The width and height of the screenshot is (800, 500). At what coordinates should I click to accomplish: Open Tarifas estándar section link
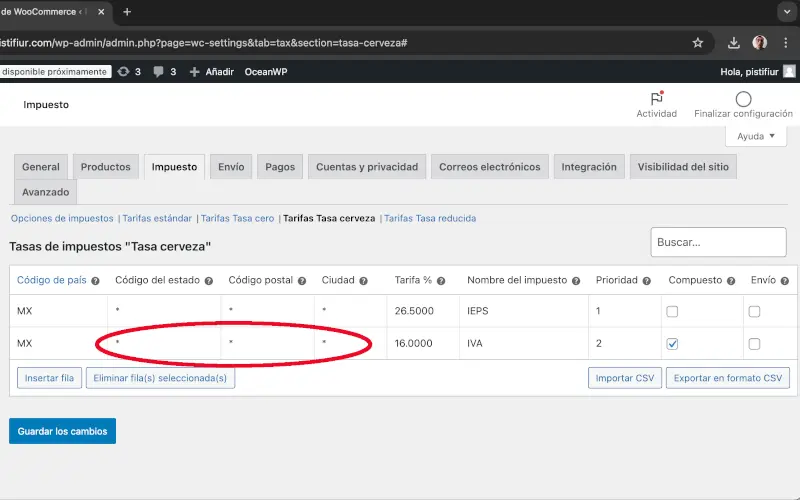tap(157, 218)
